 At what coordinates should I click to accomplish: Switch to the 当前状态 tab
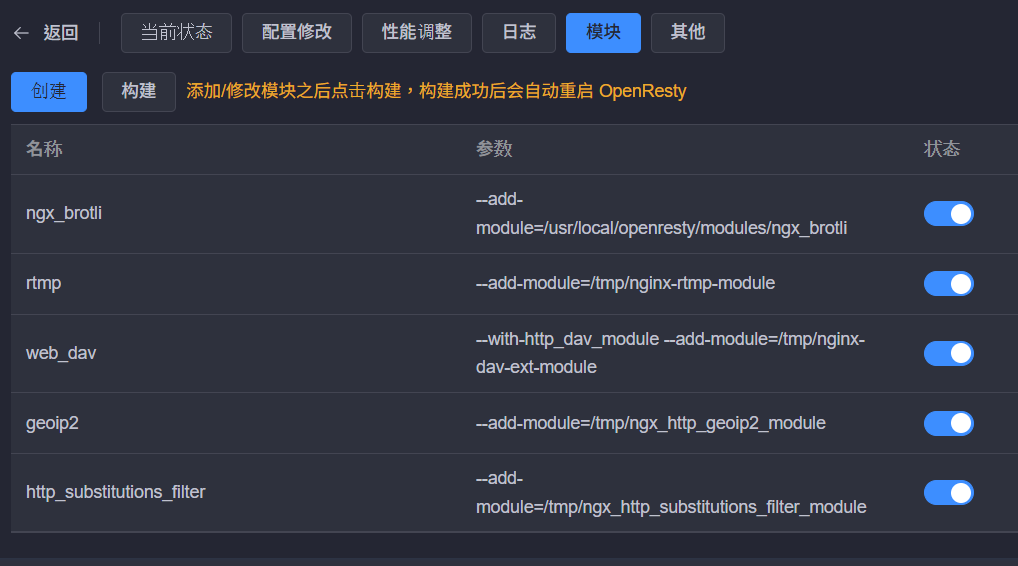click(176, 33)
